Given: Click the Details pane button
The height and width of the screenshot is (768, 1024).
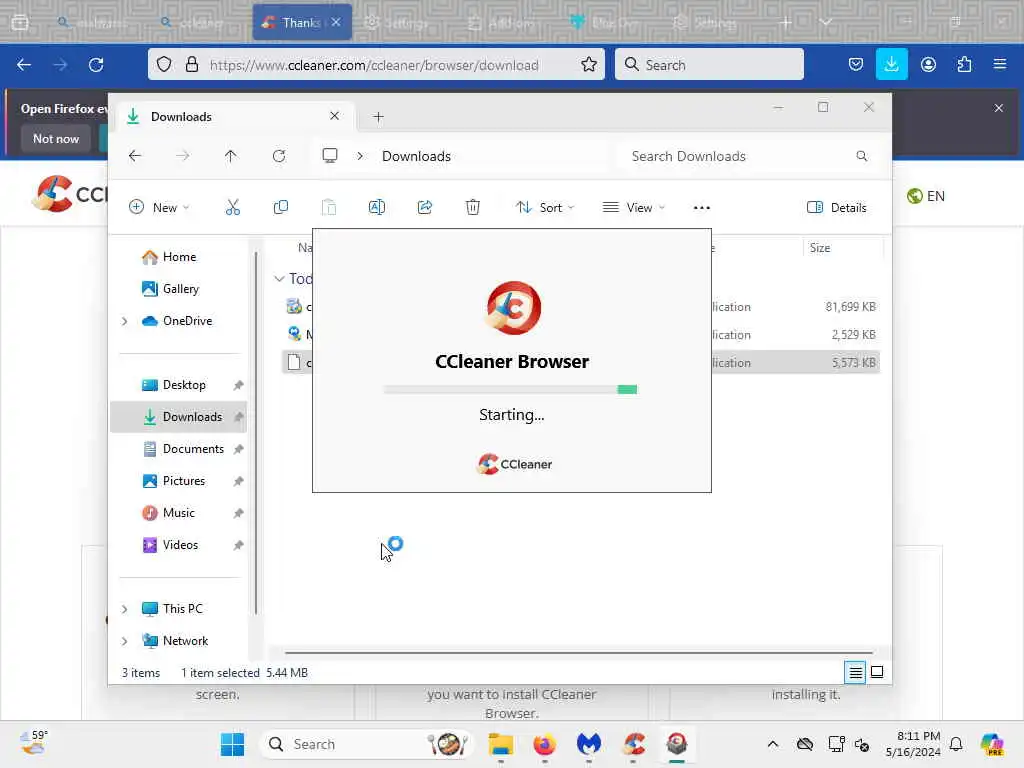Looking at the screenshot, I should (x=837, y=208).
